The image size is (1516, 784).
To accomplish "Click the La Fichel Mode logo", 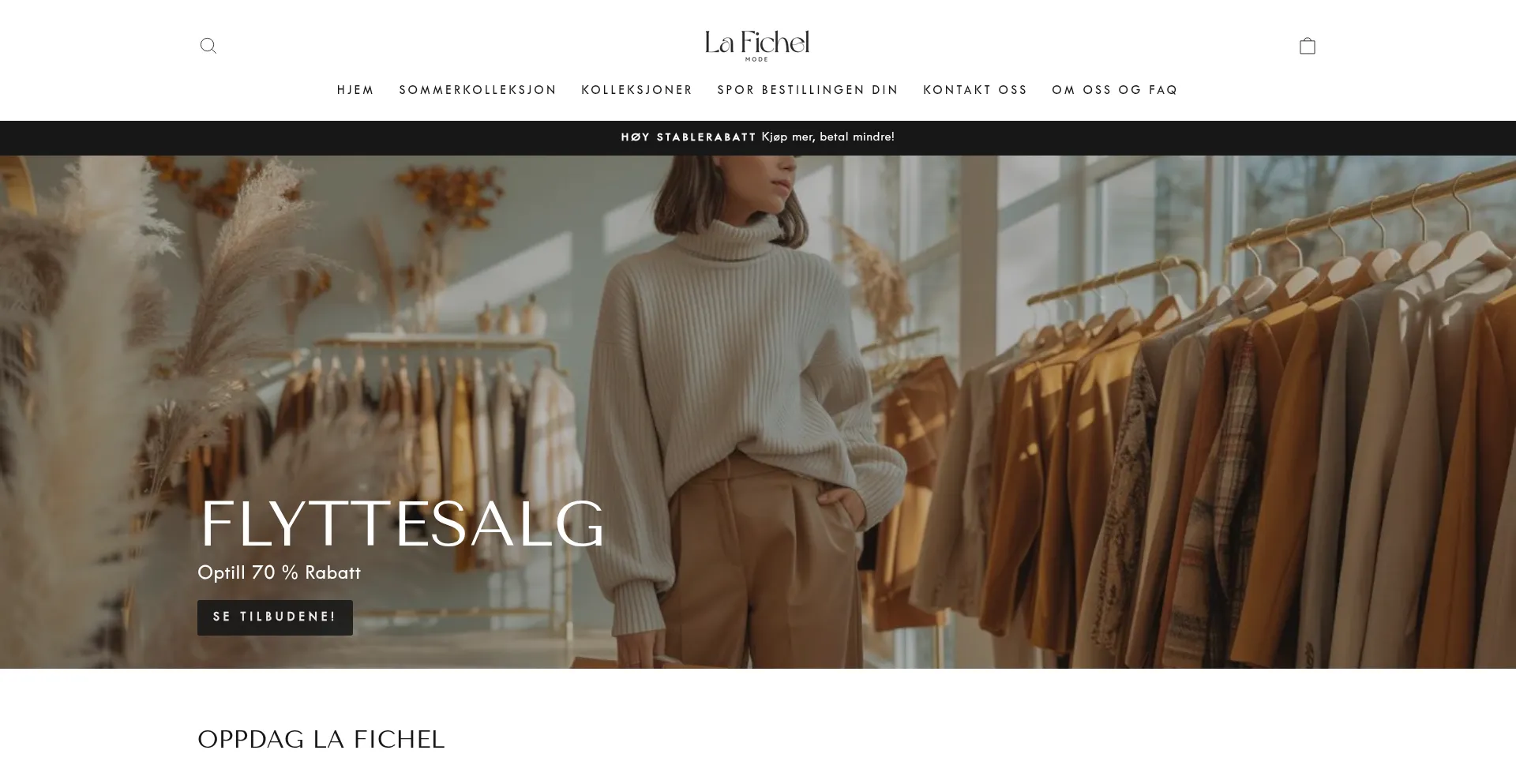I will tap(757, 46).
